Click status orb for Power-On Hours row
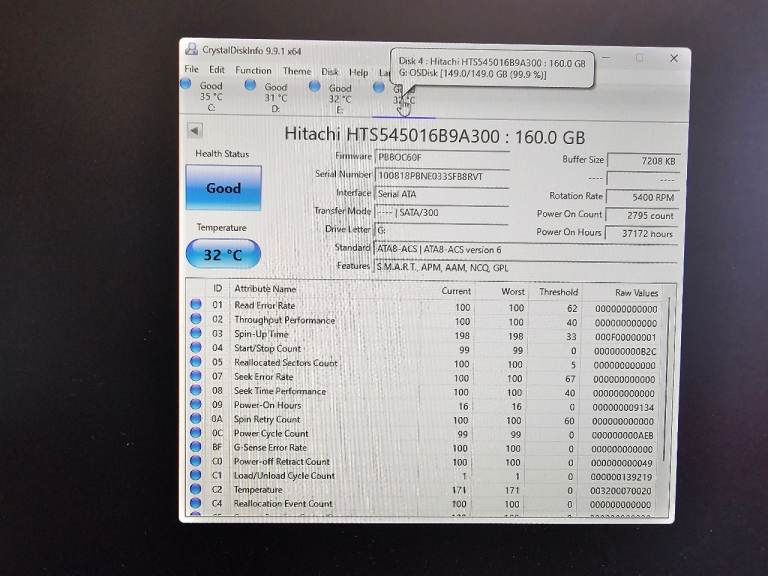This screenshot has height=576, width=768. pos(196,404)
